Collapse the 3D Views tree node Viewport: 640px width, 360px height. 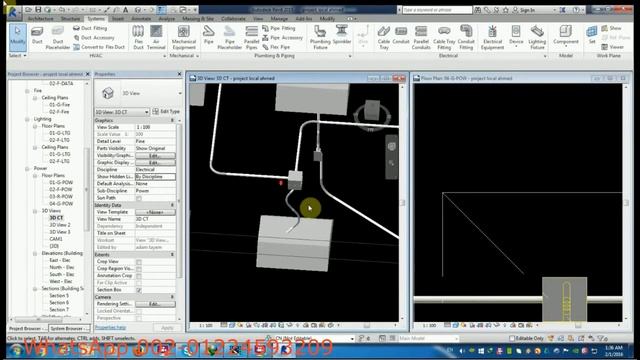click(35, 211)
